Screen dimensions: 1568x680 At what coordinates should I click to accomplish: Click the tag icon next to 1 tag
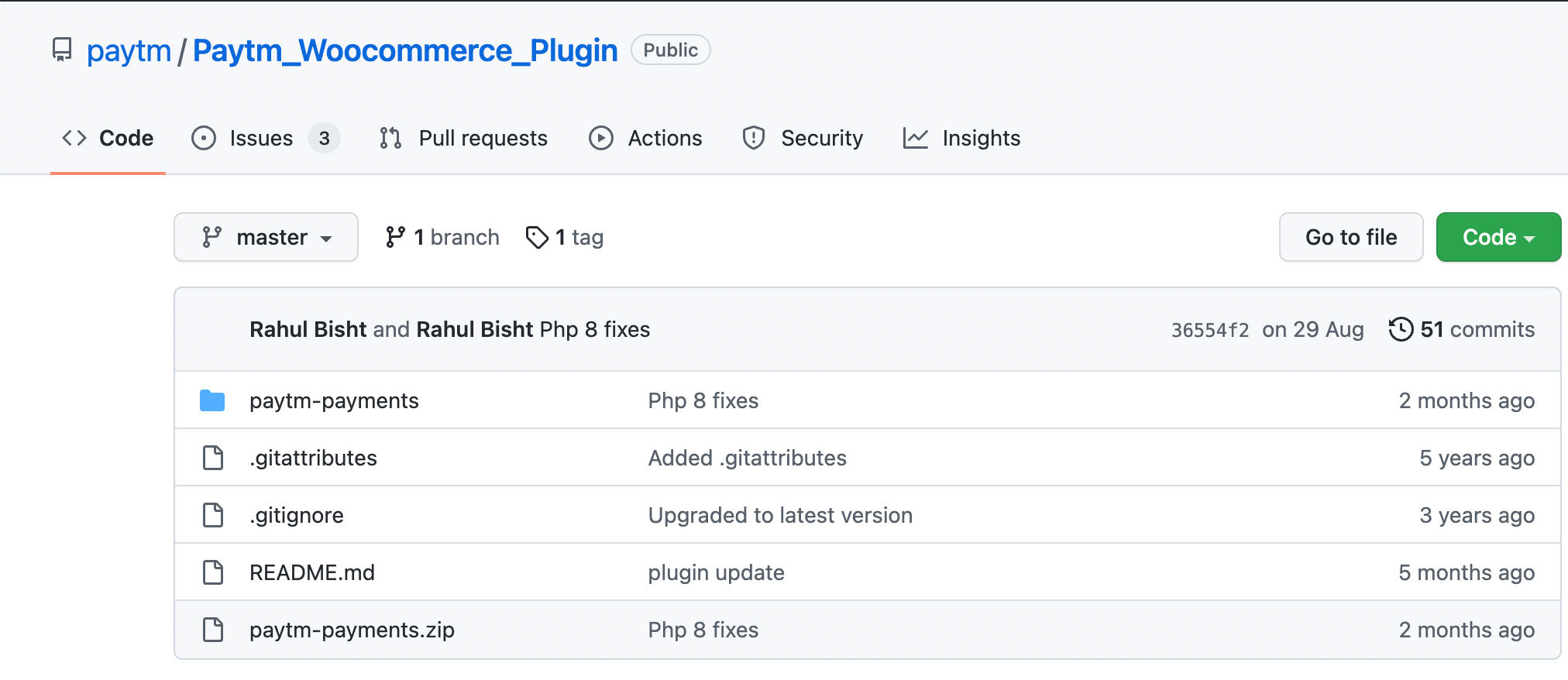click(x=537, y=237)
